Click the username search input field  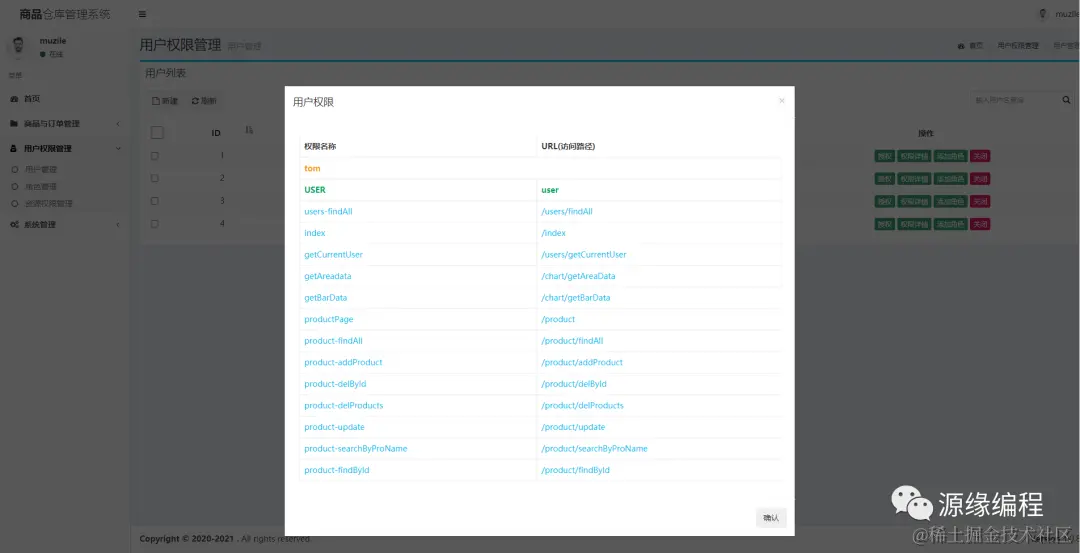(1013, 100)
